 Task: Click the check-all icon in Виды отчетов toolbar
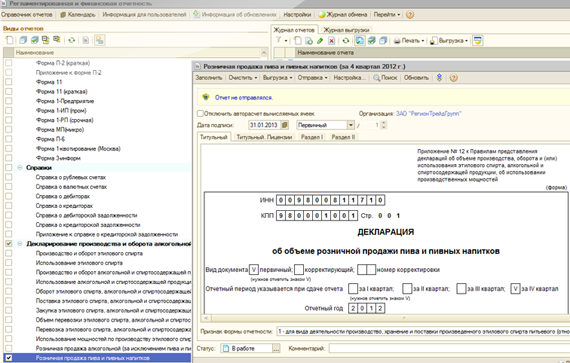pos(35,40)
